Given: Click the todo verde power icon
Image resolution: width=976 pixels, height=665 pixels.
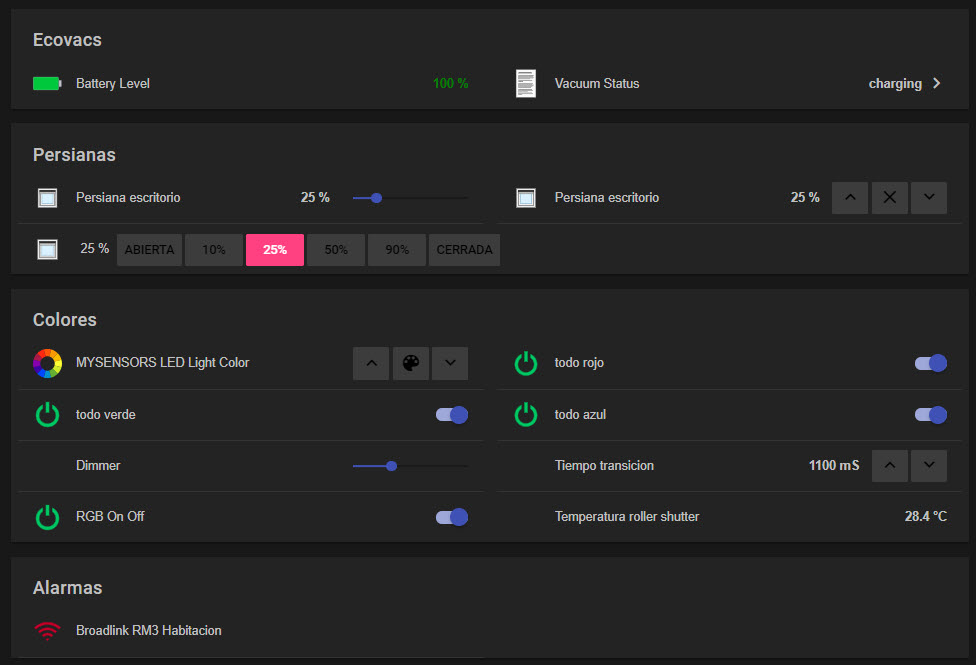Looking at the screenshot, I should [47, 414].
